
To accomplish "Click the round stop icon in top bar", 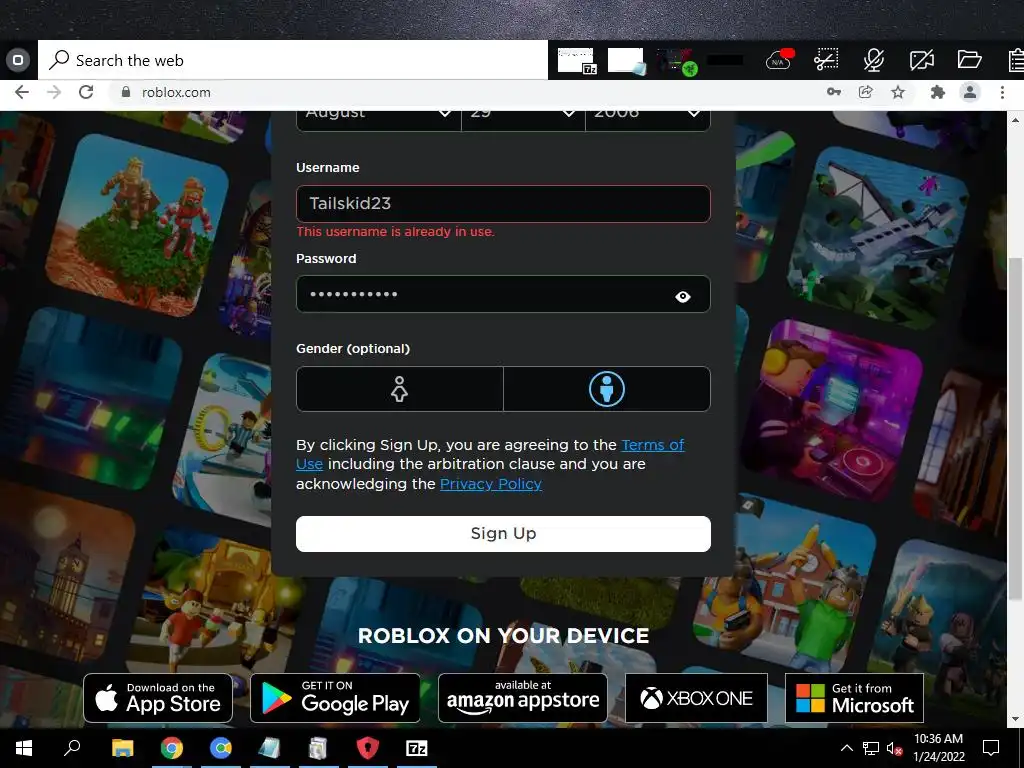I will (18, 60).
